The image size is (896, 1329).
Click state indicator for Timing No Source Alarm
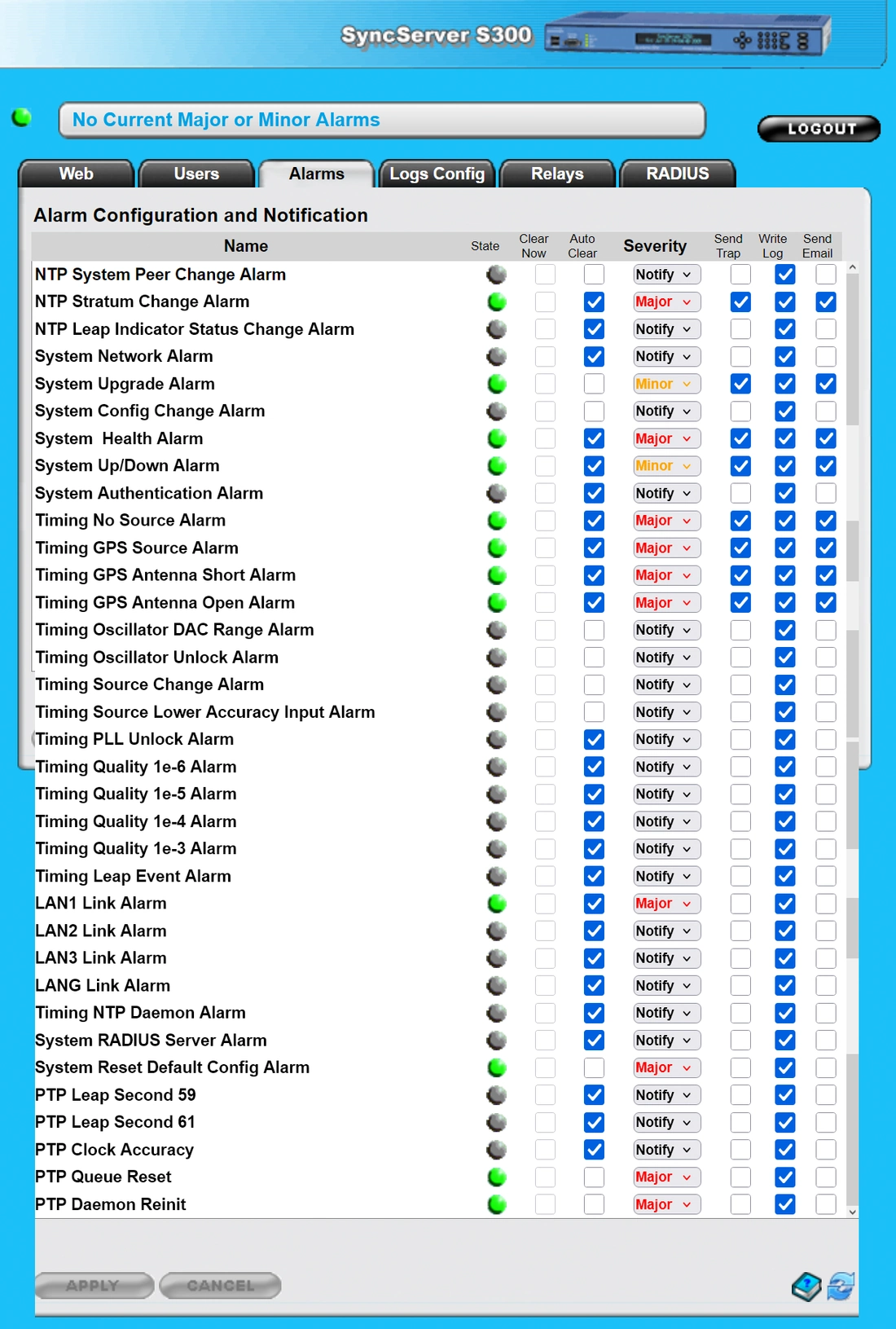(x=497, y=521)
